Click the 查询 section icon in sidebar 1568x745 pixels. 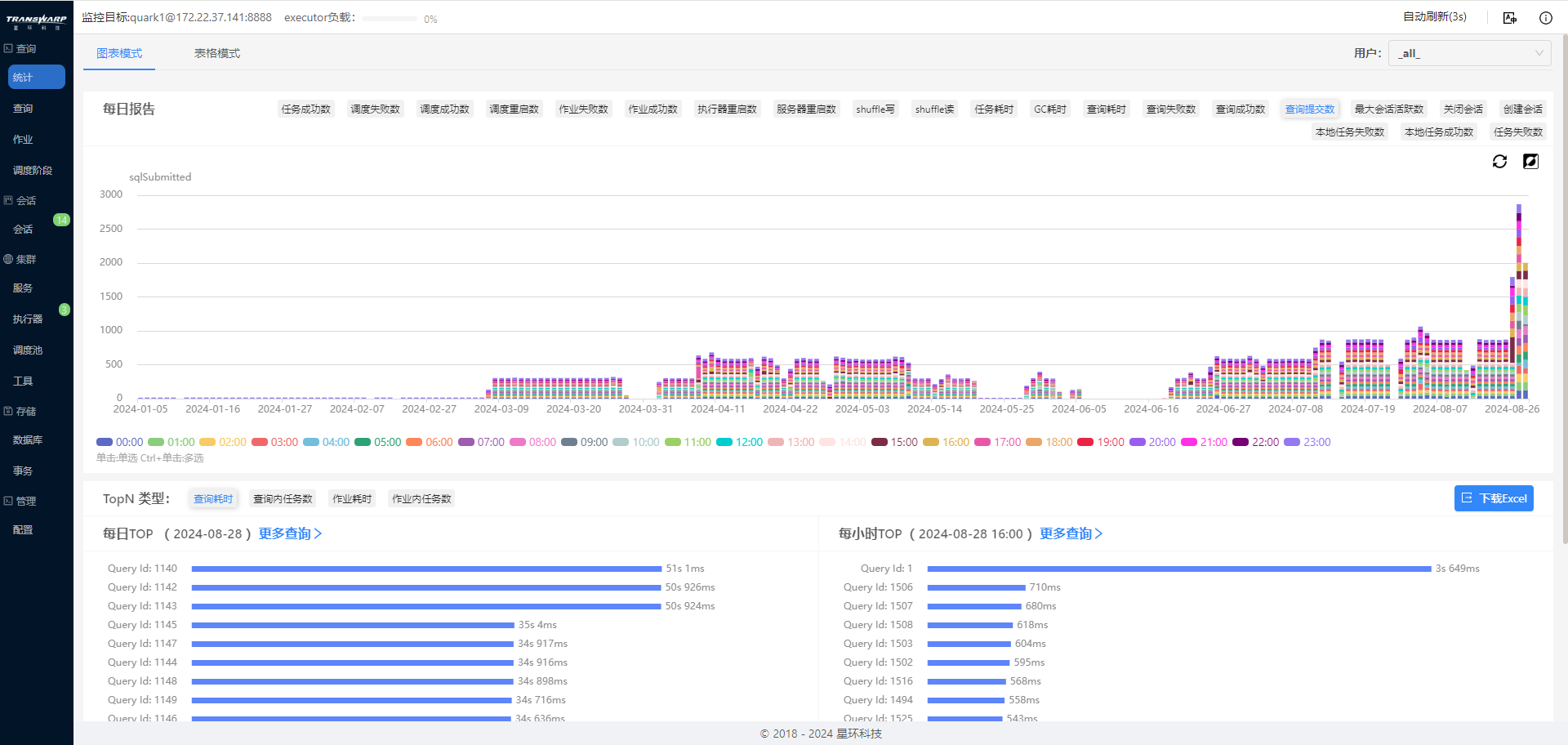8,48
